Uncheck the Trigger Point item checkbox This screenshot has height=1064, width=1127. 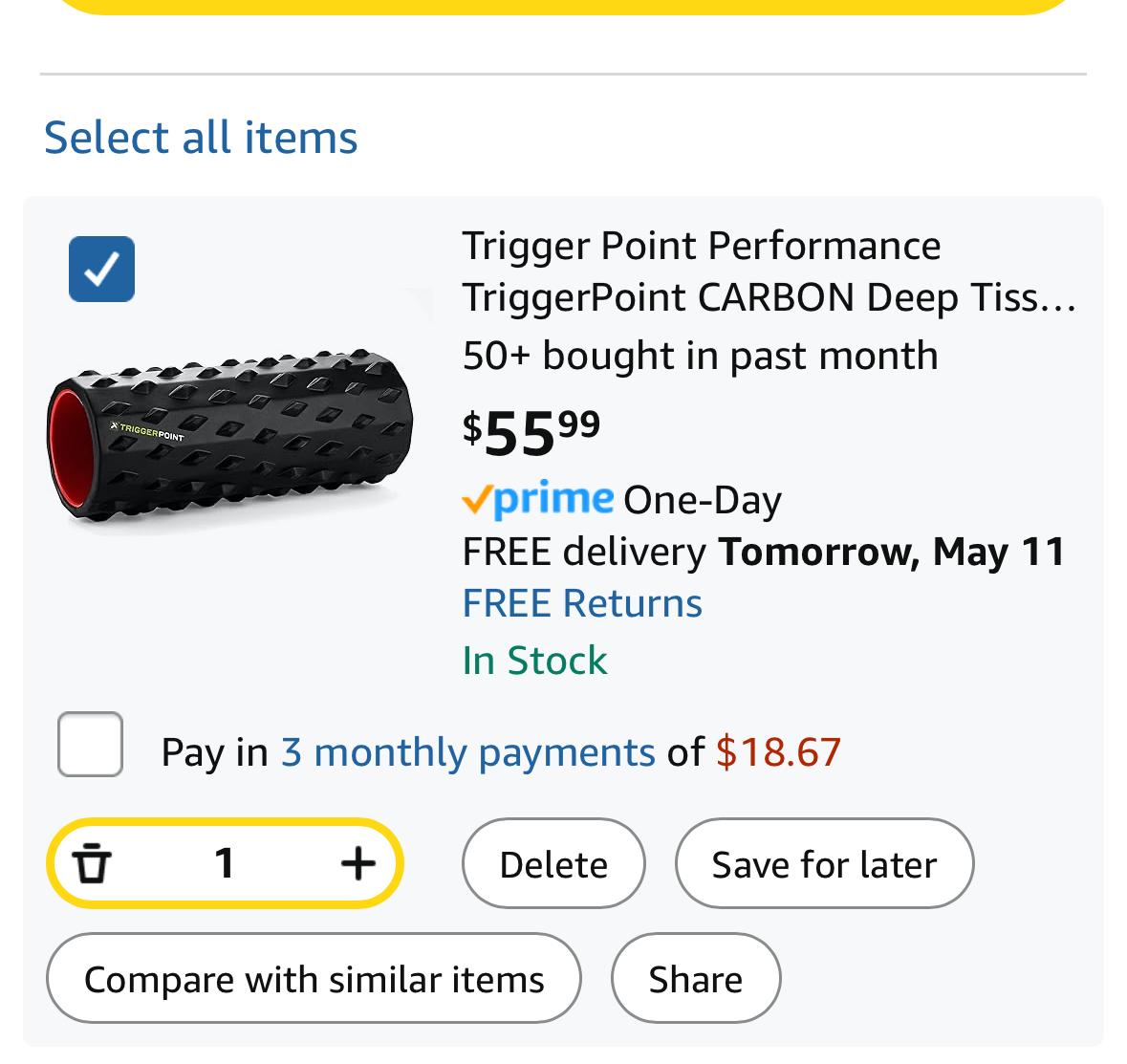101,269
